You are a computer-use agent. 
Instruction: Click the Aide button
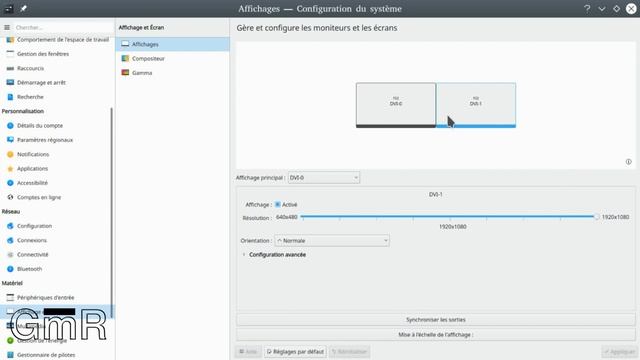[x=248, y=351]
